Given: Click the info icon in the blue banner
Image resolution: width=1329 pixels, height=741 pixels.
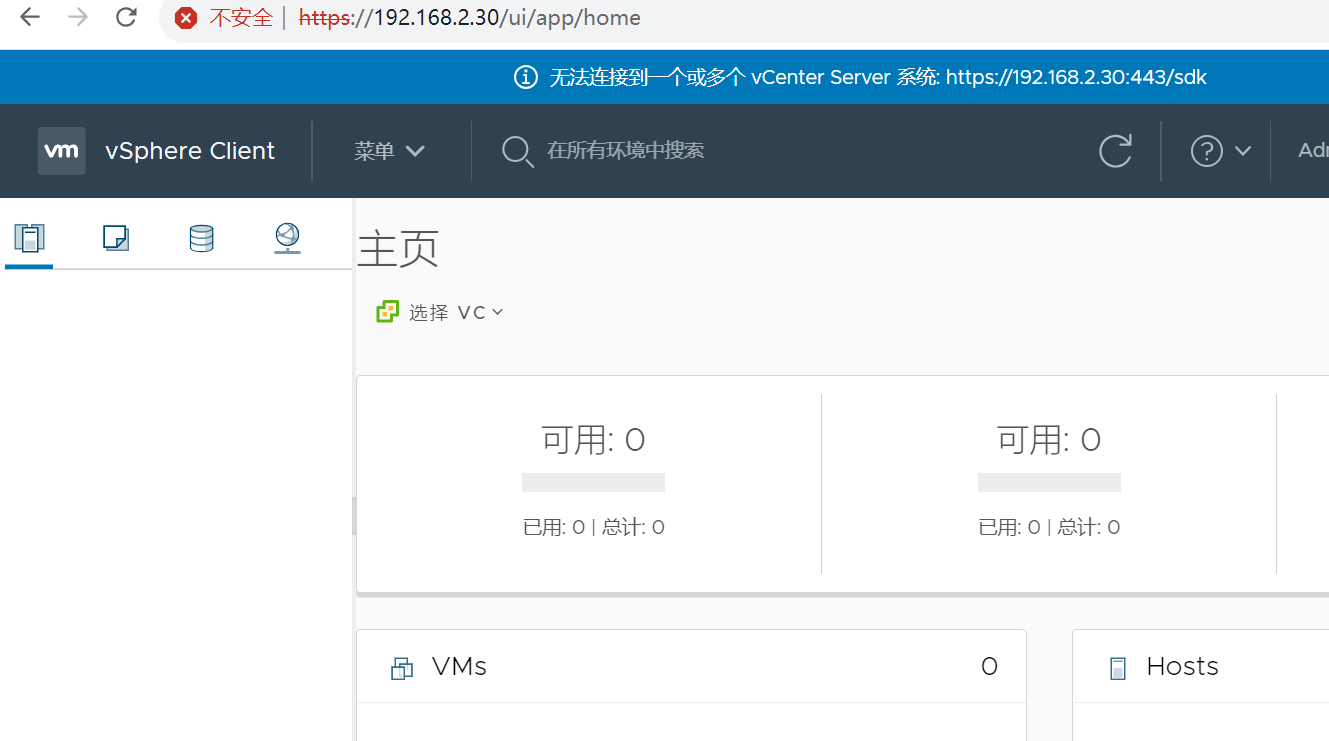Looking at the screenshot, I should click(526, 77).
